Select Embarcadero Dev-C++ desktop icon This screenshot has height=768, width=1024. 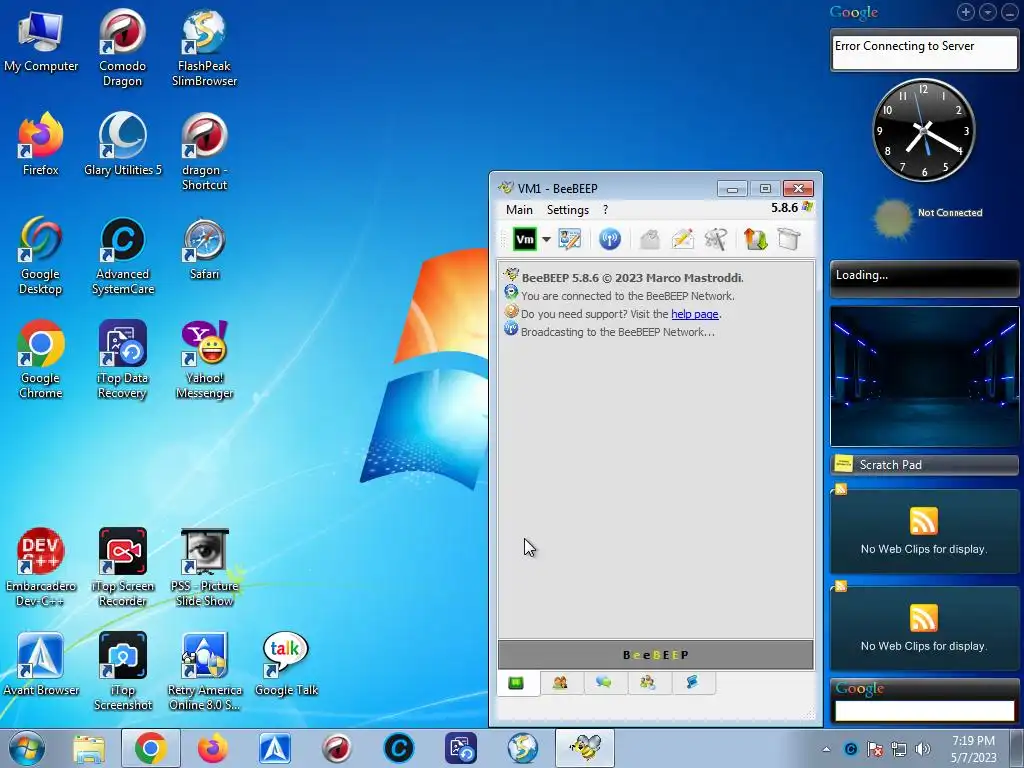tap(40, 568)
